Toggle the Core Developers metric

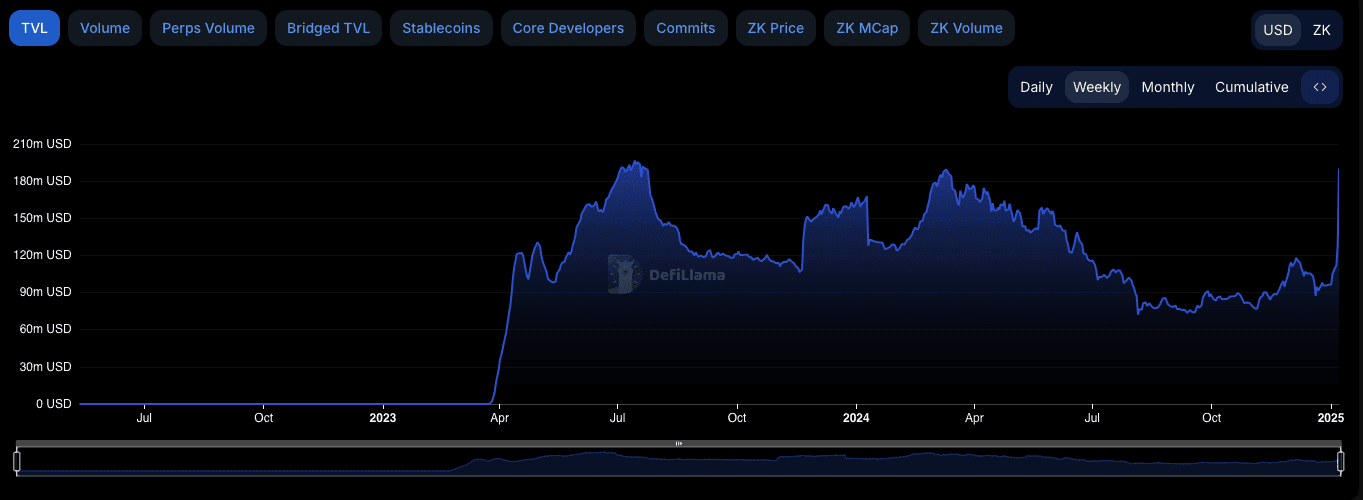pos(568,28)
